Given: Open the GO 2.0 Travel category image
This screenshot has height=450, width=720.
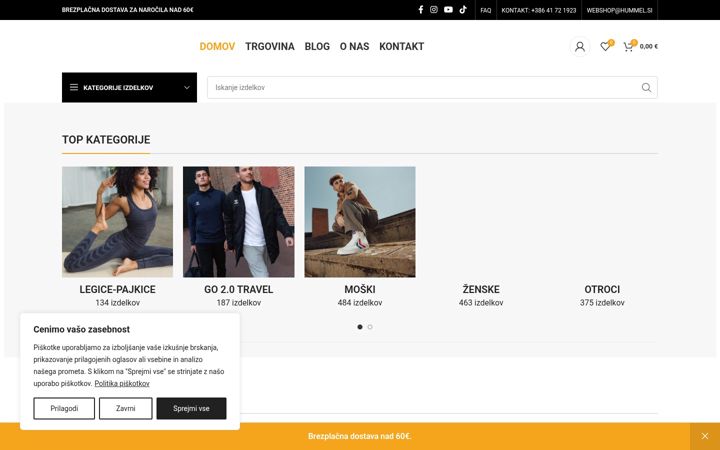Looking at the screenshot, I should (239, 222).
